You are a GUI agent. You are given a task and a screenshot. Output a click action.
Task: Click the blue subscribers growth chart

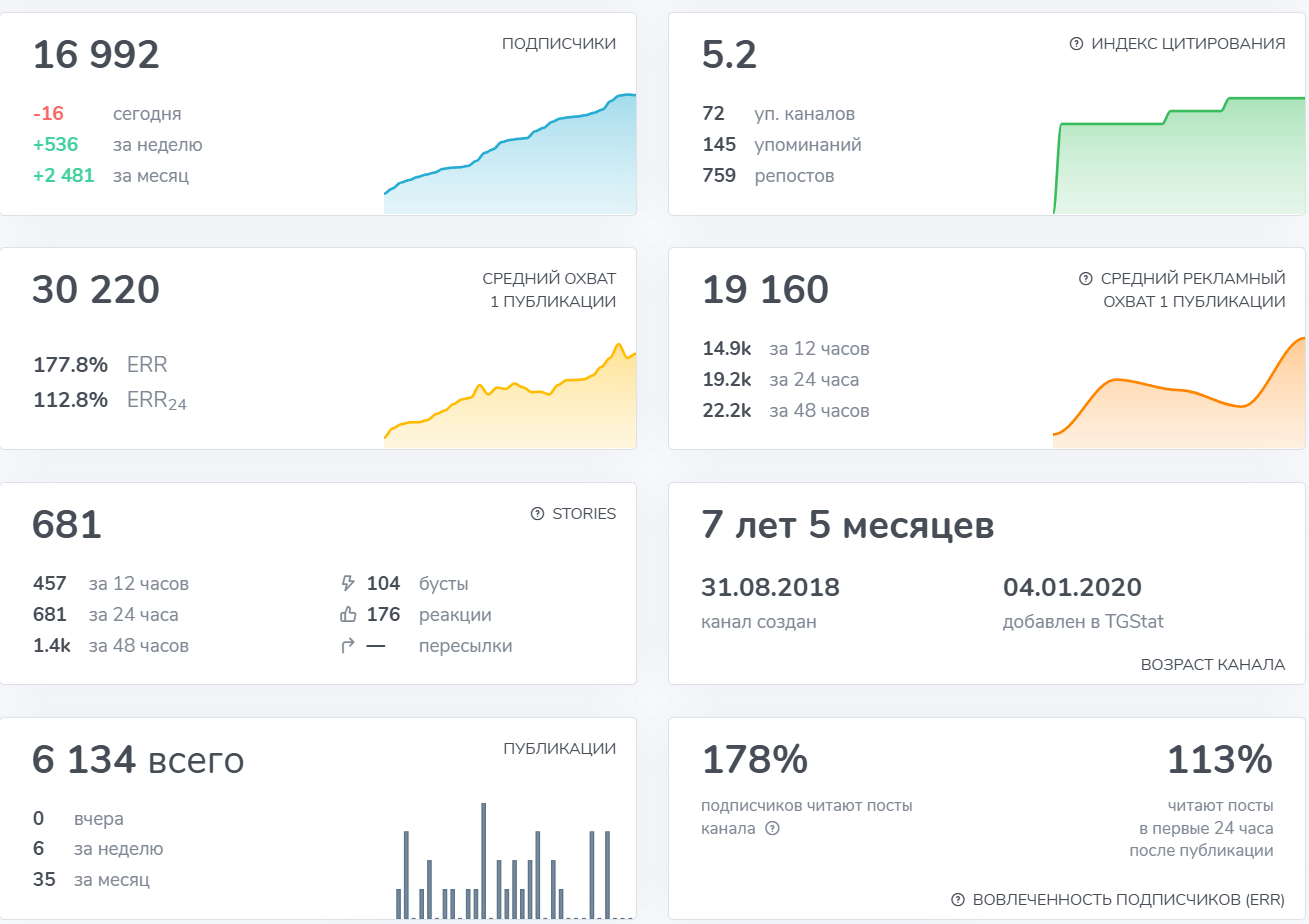(510, 170)
